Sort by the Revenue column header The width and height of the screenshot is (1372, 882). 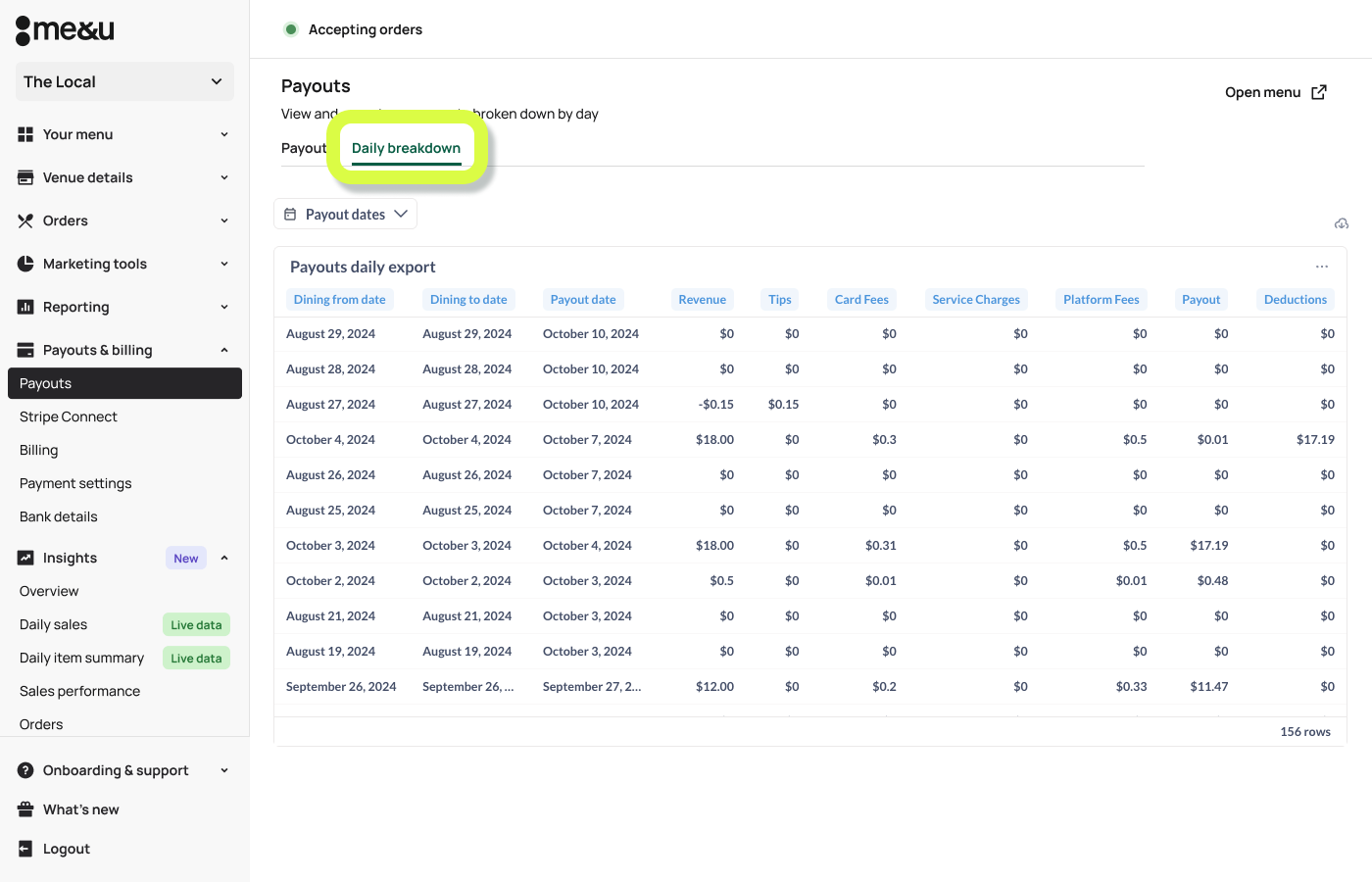click(702, 300)
